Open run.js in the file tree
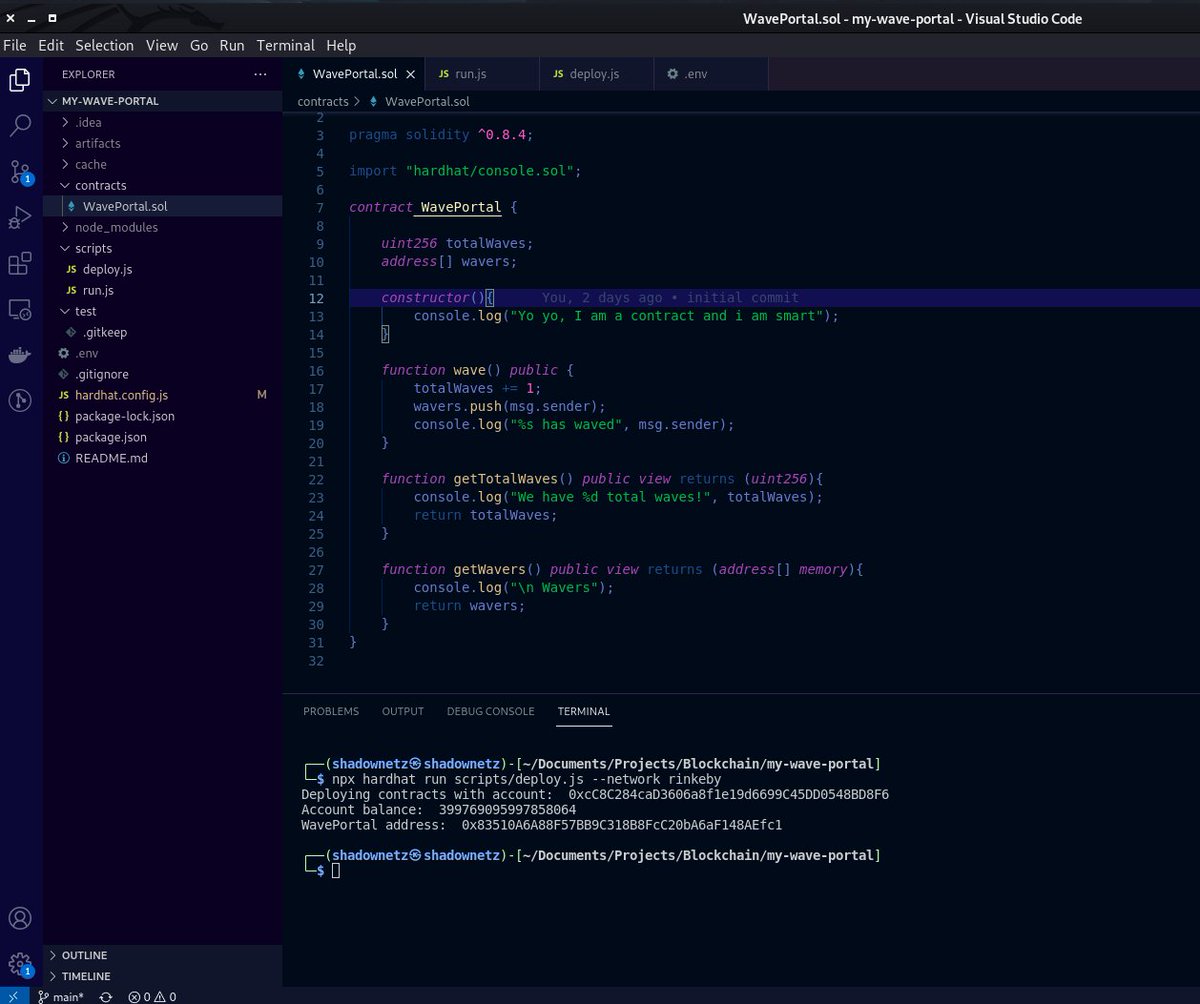Viewport: 1200px width, 1004px height. click(x=163, y=290)
